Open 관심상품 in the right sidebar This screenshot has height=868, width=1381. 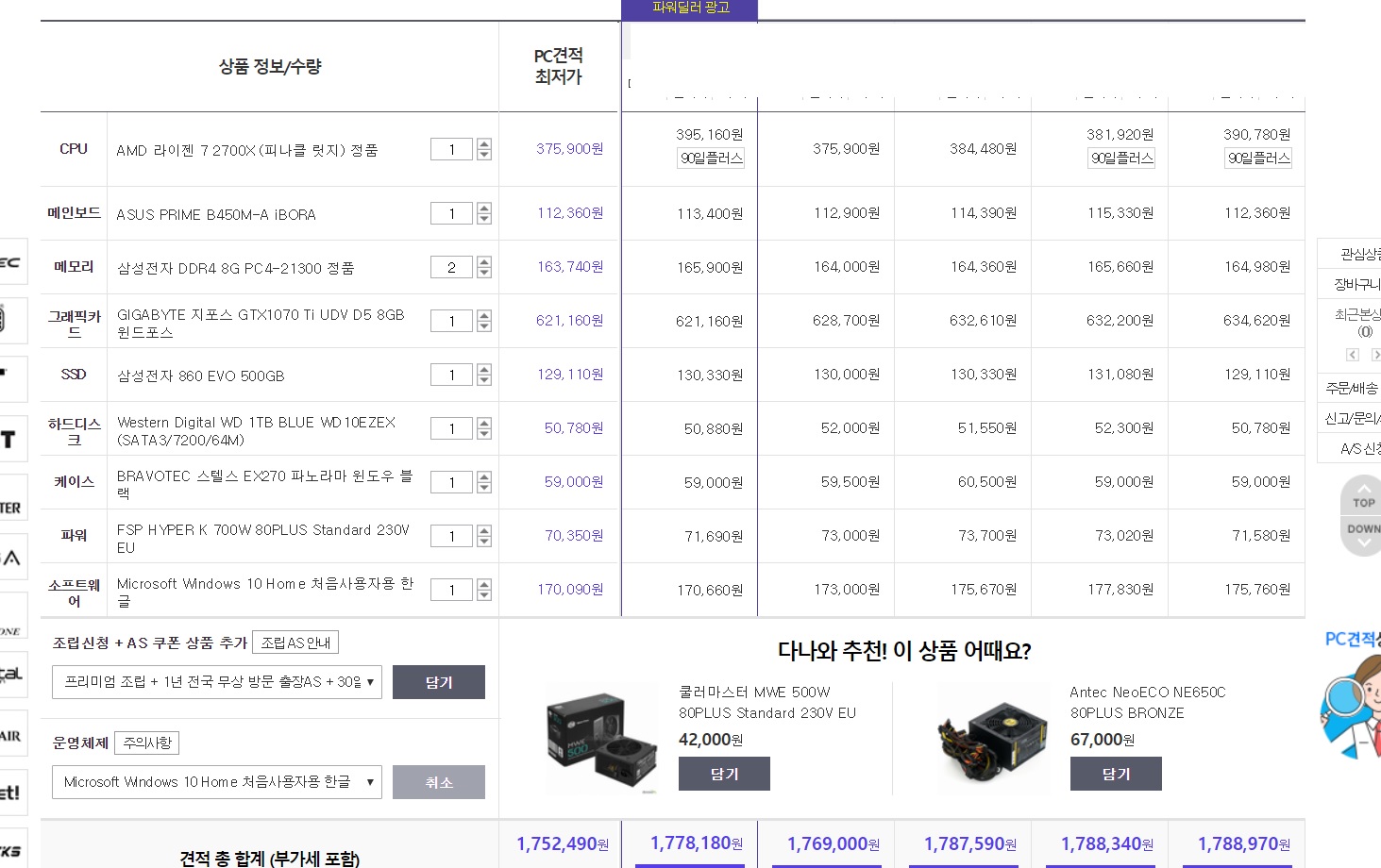click(x=1359, y=254)
